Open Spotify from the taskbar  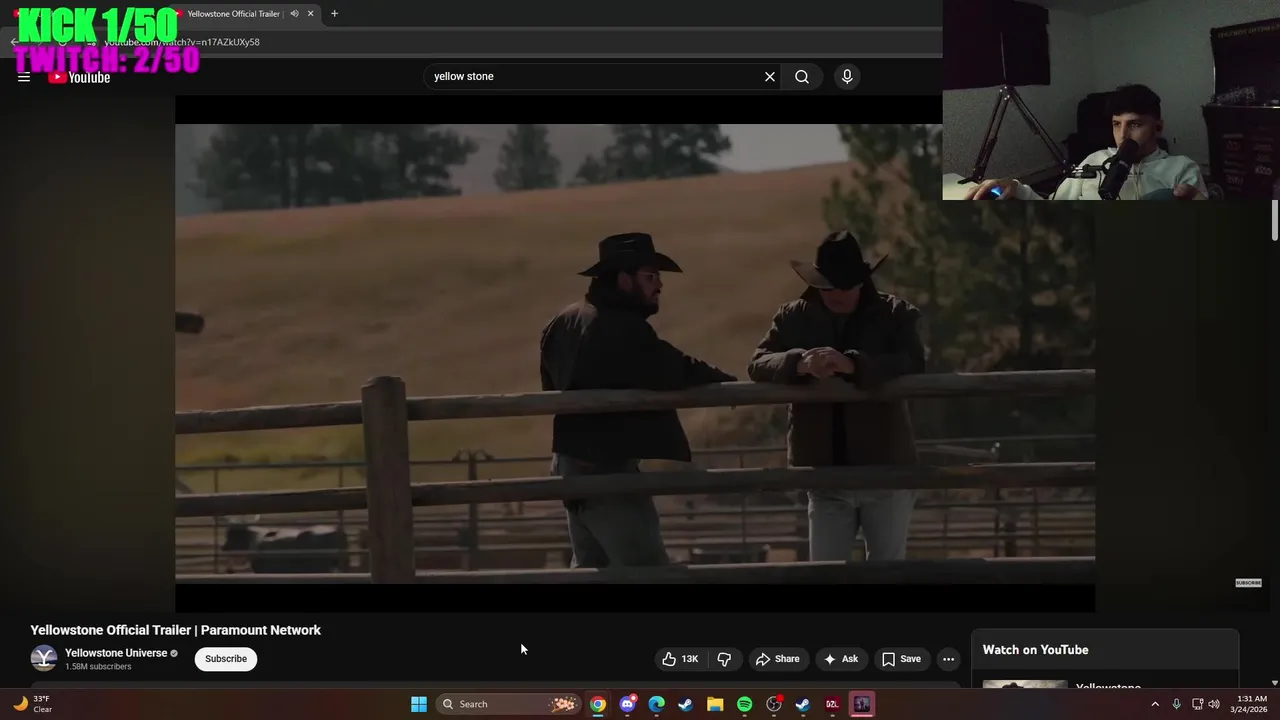click(x=744, y=704)
